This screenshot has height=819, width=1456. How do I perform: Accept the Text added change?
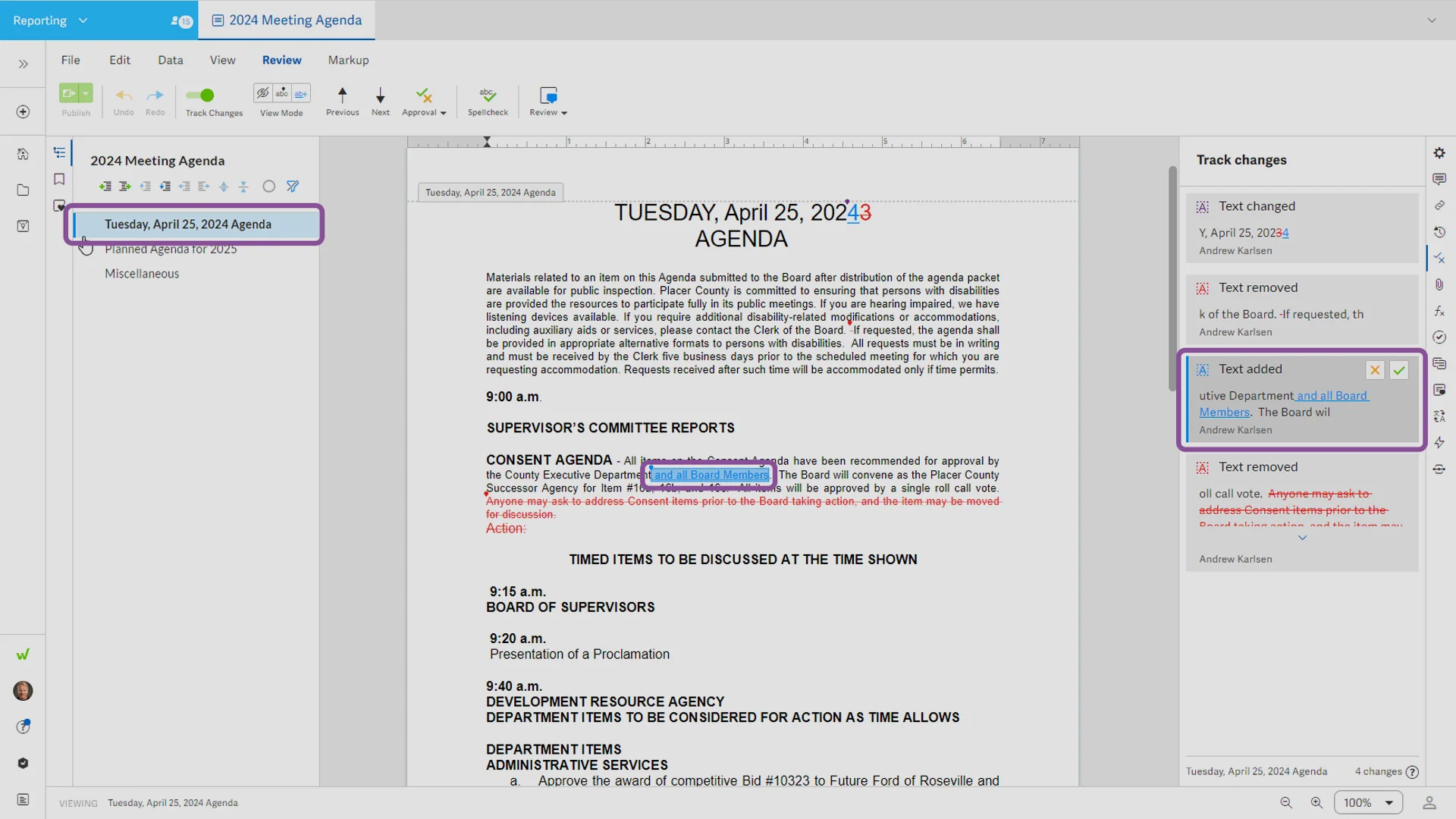(x=1399, y=370)
